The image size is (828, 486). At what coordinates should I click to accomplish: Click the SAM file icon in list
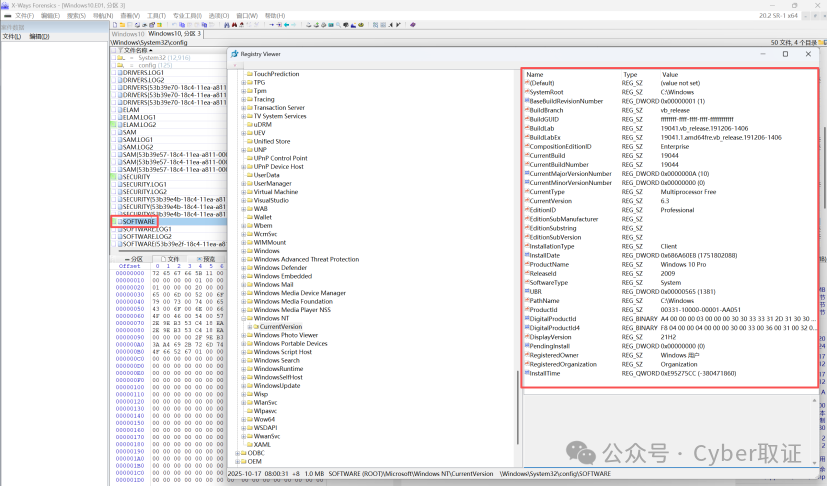(x=118, y=132)
